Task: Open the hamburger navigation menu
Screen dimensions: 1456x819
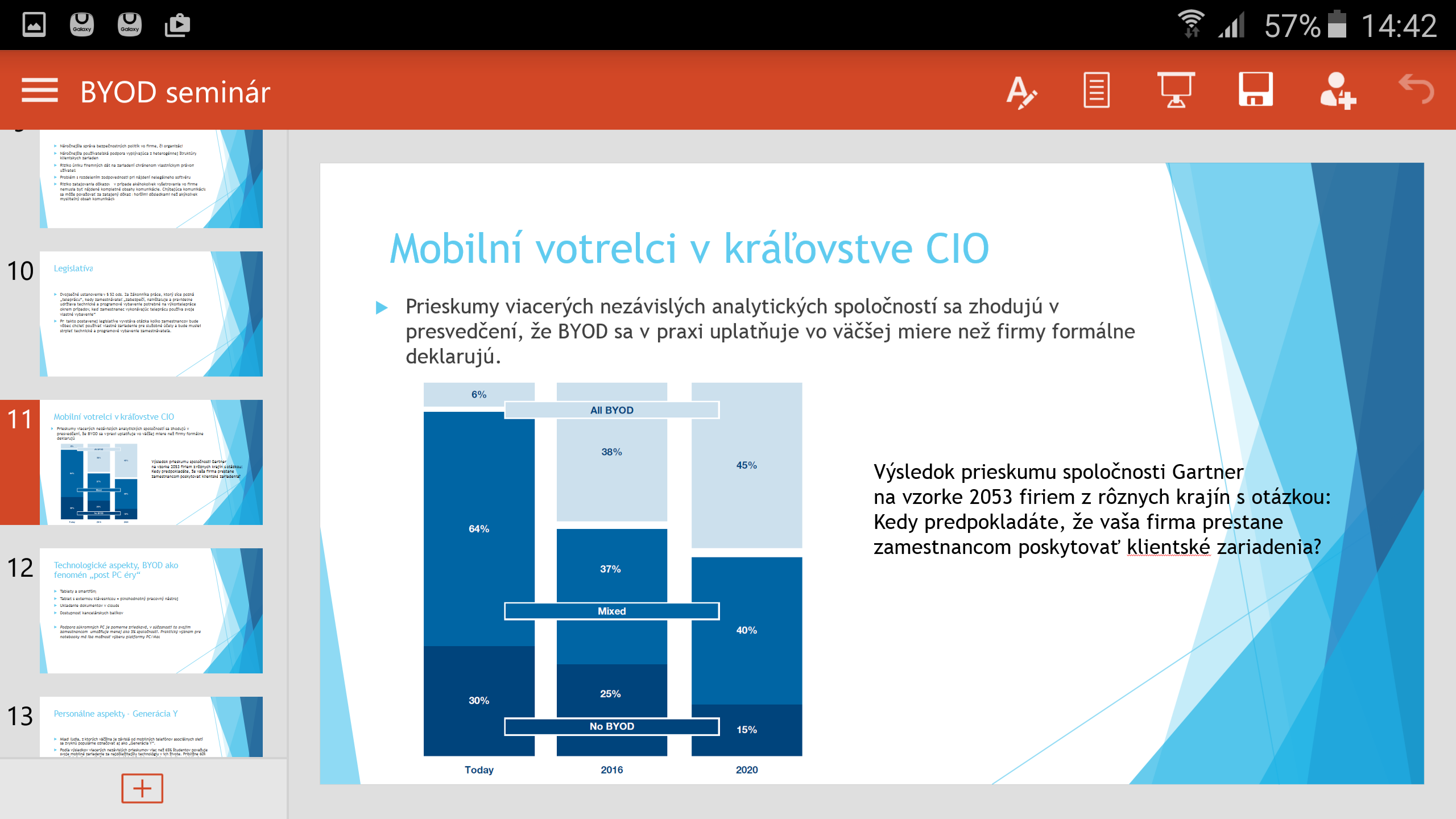Action: click(x=40, y=90)
